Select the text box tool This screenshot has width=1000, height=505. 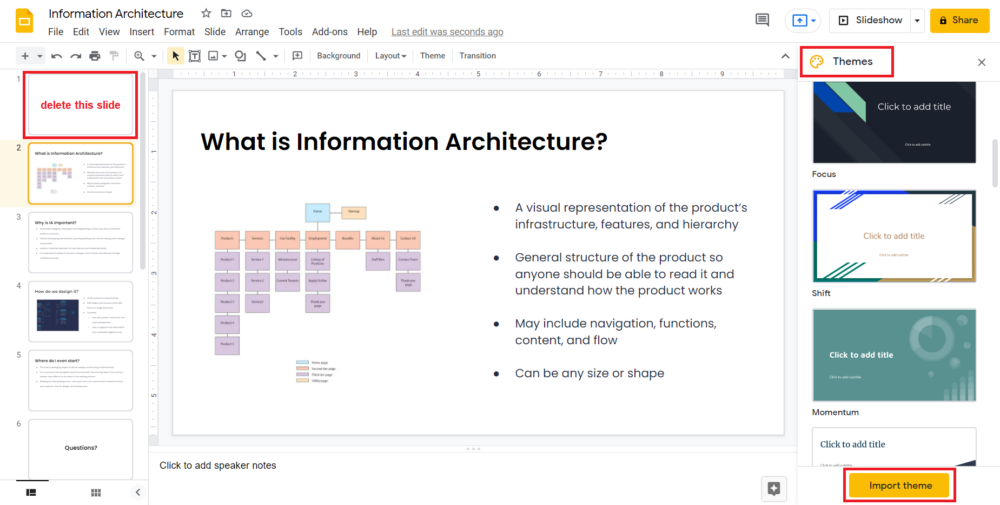point(195,56)
